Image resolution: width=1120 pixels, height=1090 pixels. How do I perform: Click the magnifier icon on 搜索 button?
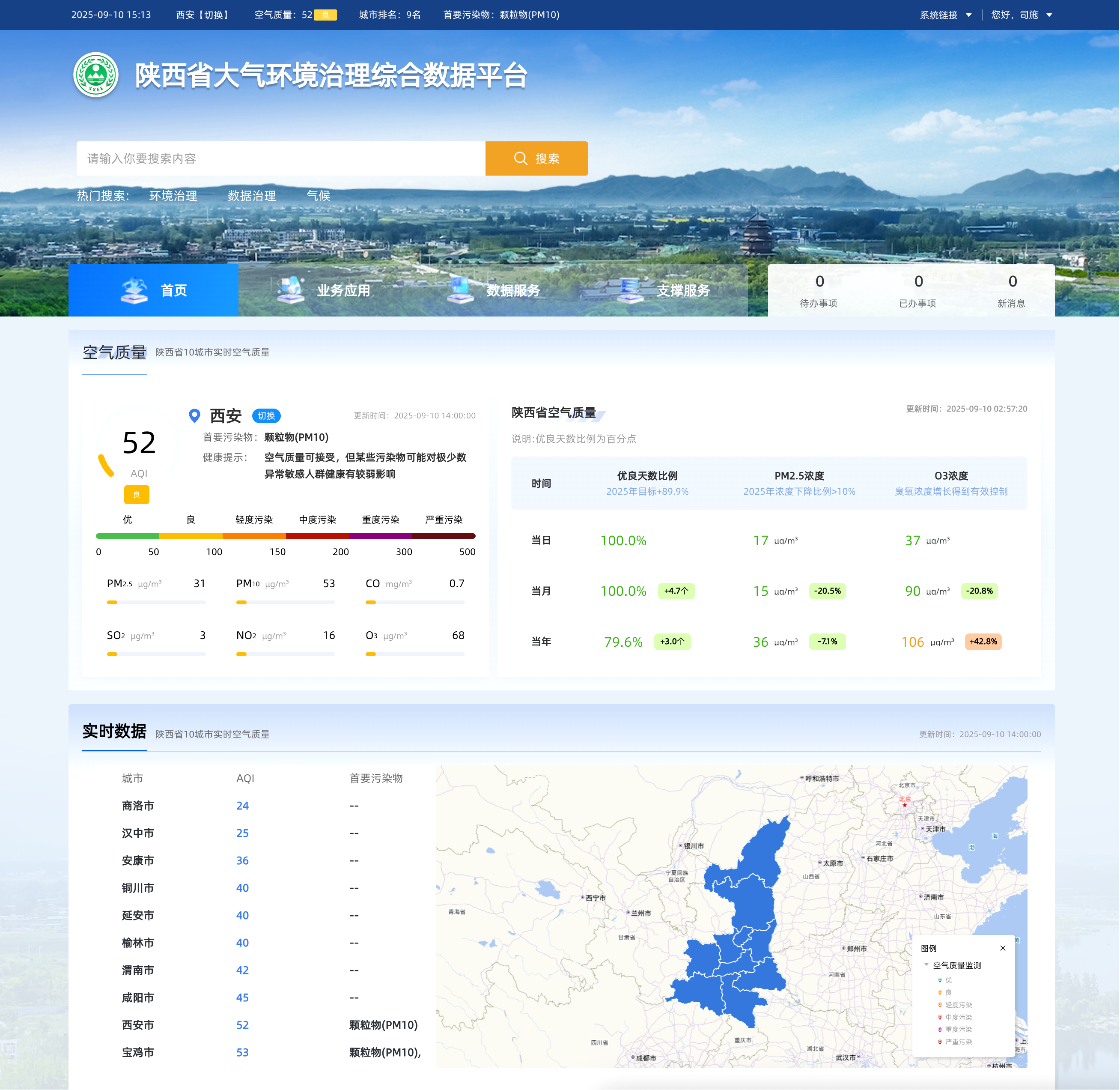pyautogui.click(x=520, y=158)
